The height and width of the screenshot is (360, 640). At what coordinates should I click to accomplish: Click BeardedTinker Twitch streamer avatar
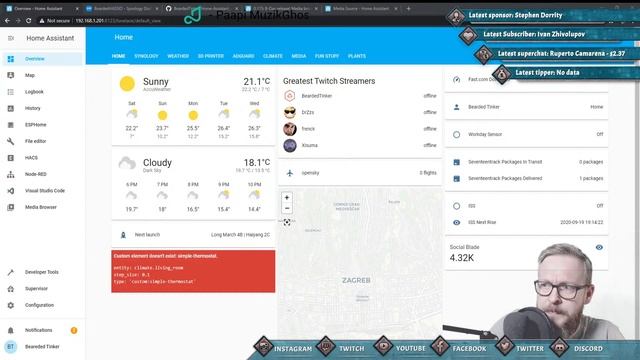point(289,96)
